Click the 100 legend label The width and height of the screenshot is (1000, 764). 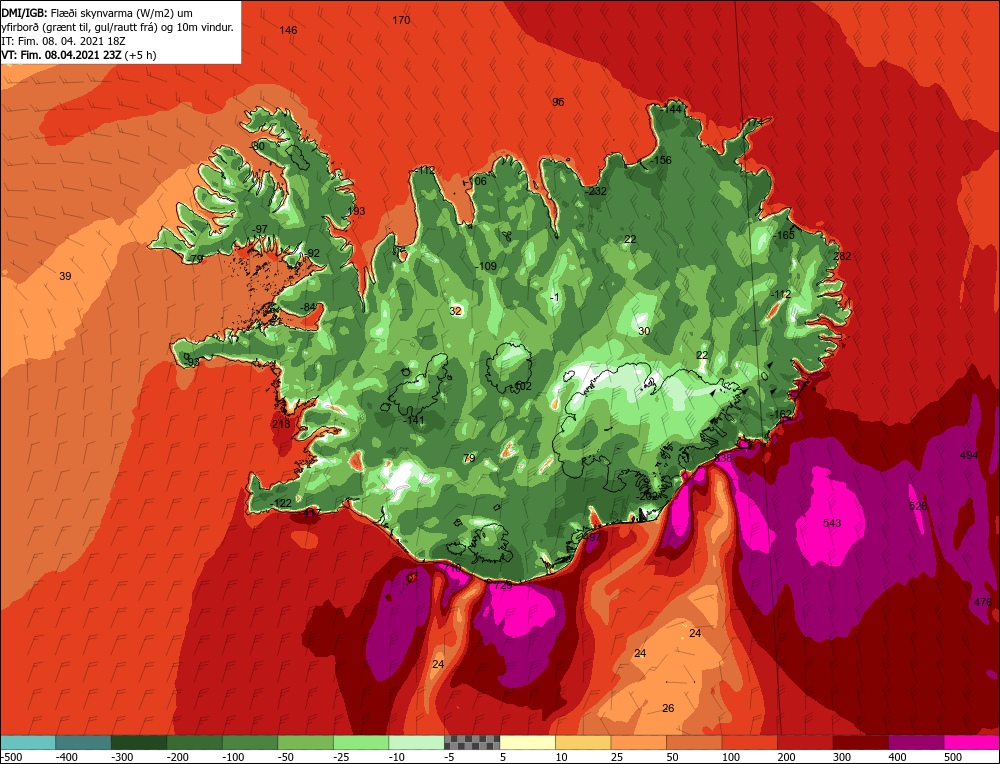(x=731, y=758)
